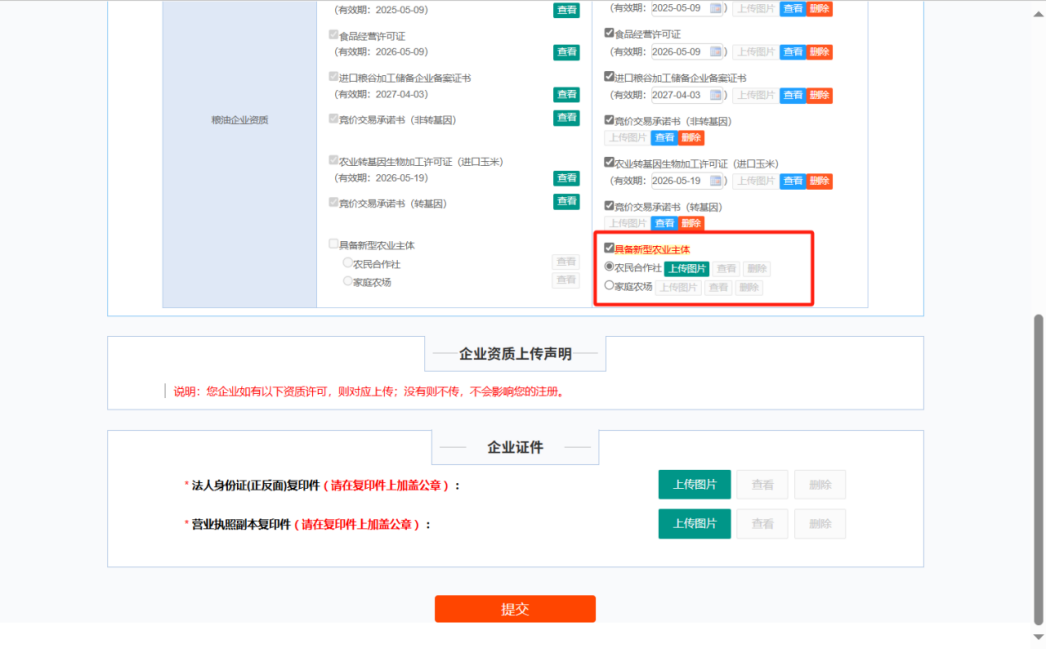Open calendar icon for 2026-05-19 date field
1047x649 pixels.
[x=716, y=181]
